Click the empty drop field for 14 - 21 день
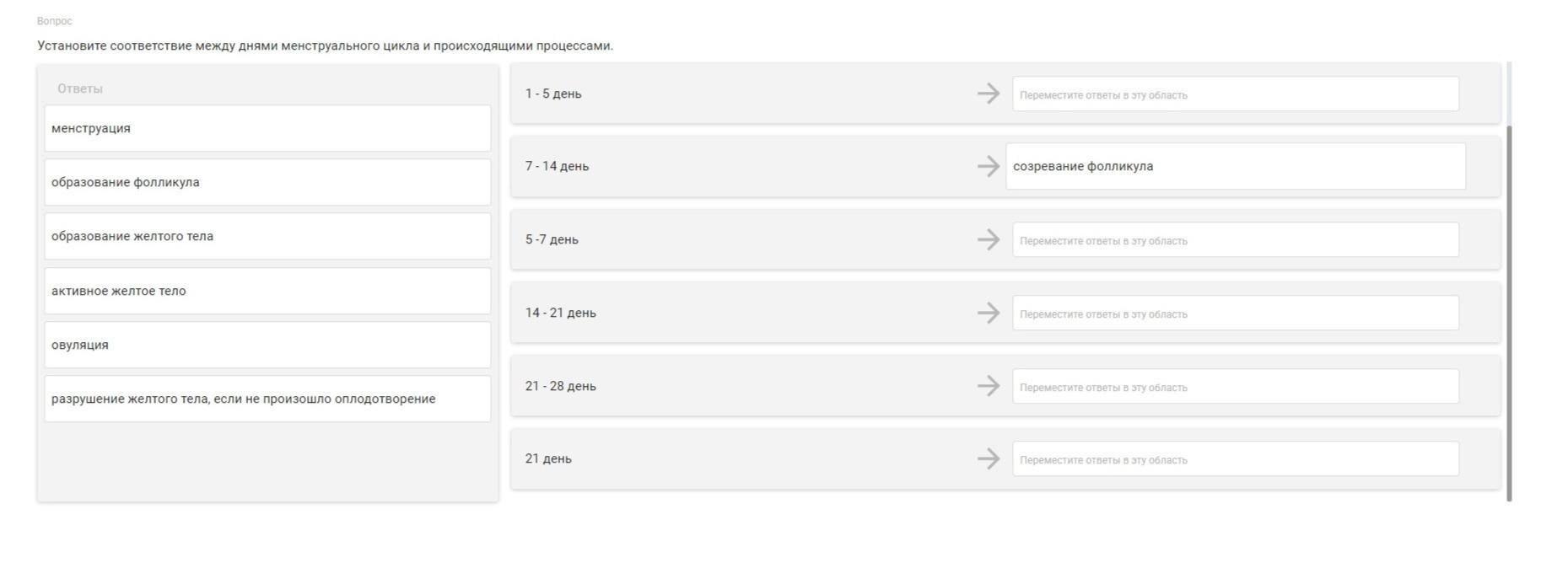This screenshot has width=1568, height=568. coord(1236,313)
